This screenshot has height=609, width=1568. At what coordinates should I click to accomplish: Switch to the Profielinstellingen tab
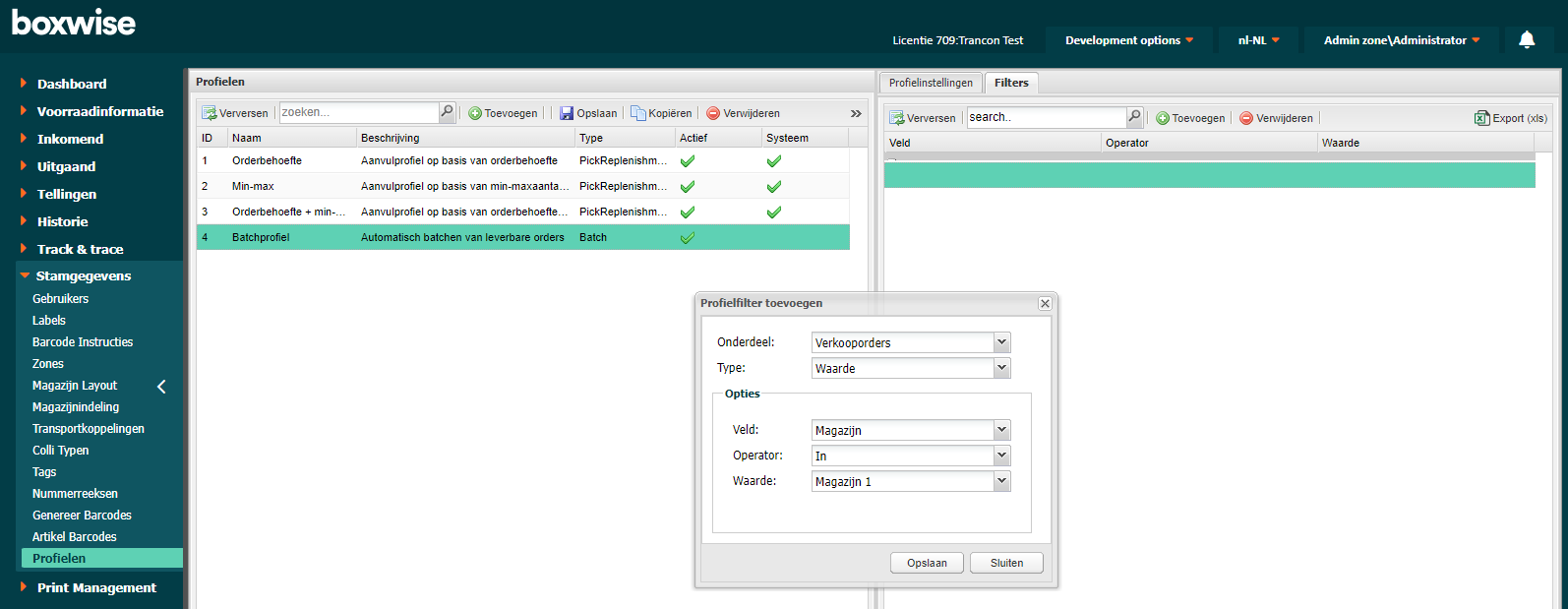tap(931, 83)
